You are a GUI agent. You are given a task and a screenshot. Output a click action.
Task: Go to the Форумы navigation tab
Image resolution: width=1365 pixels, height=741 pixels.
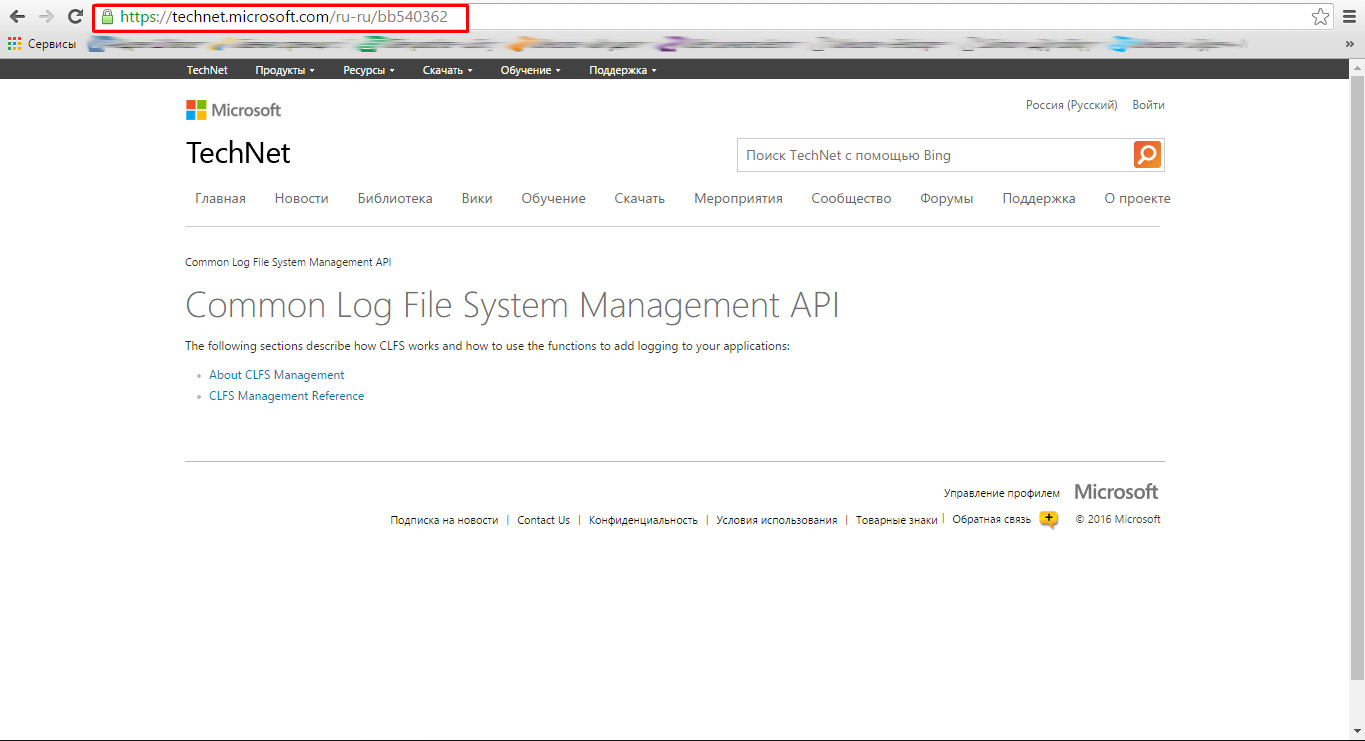pos(946,199)
